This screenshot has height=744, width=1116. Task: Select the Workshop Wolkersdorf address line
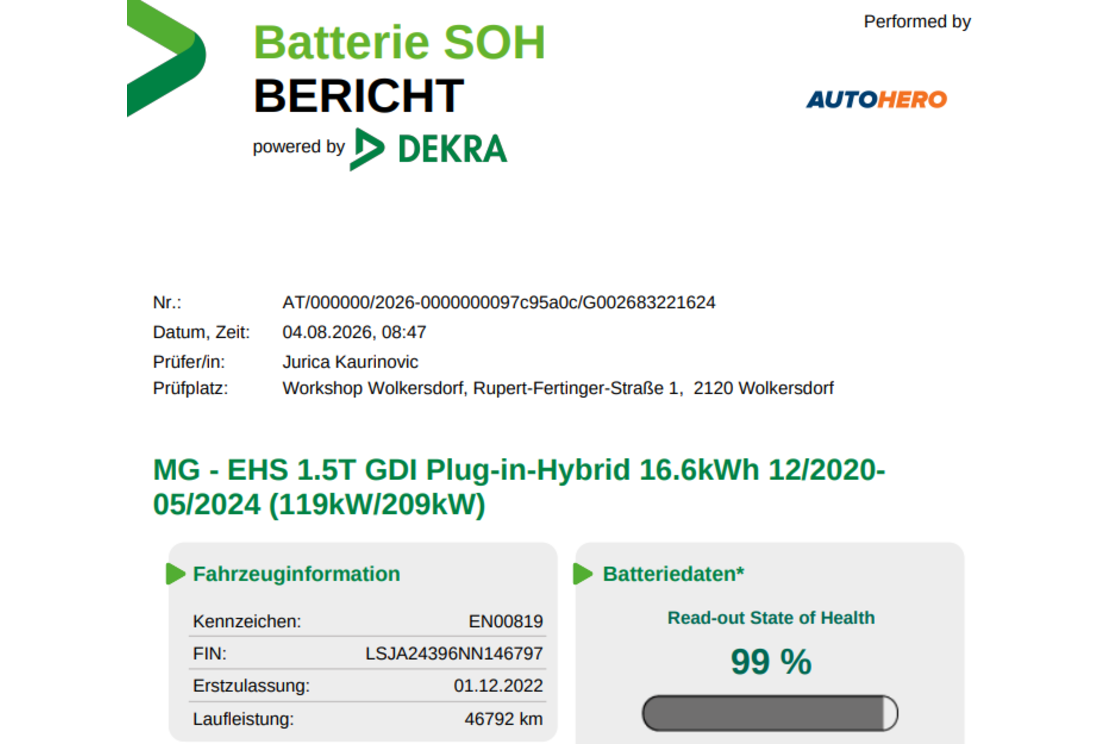pyautogui.click(x=558, y=389)
